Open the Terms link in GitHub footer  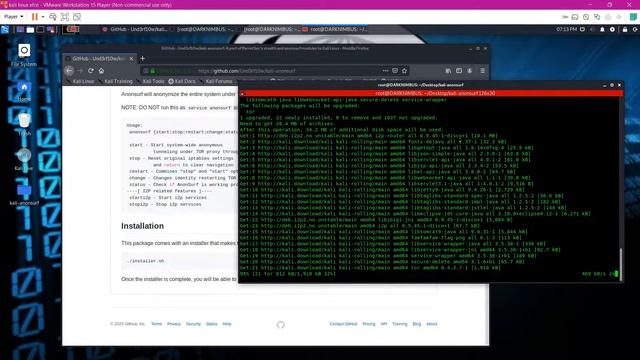156,324
